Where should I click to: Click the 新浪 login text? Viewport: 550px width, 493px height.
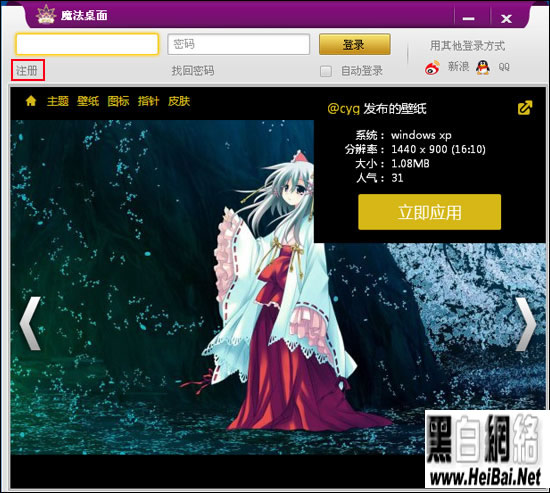458,66
